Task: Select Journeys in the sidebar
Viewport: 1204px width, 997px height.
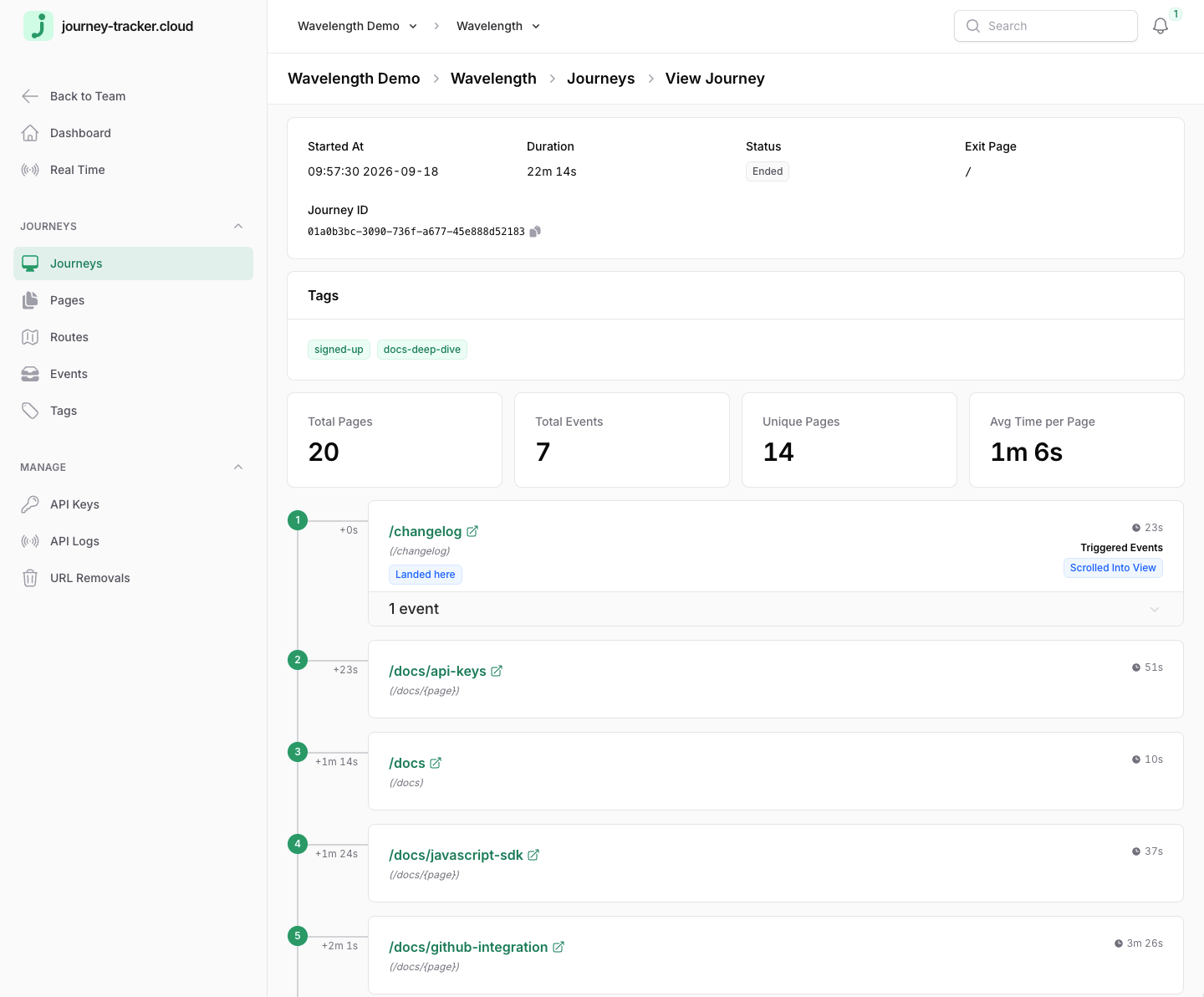Action: point(133,263)
